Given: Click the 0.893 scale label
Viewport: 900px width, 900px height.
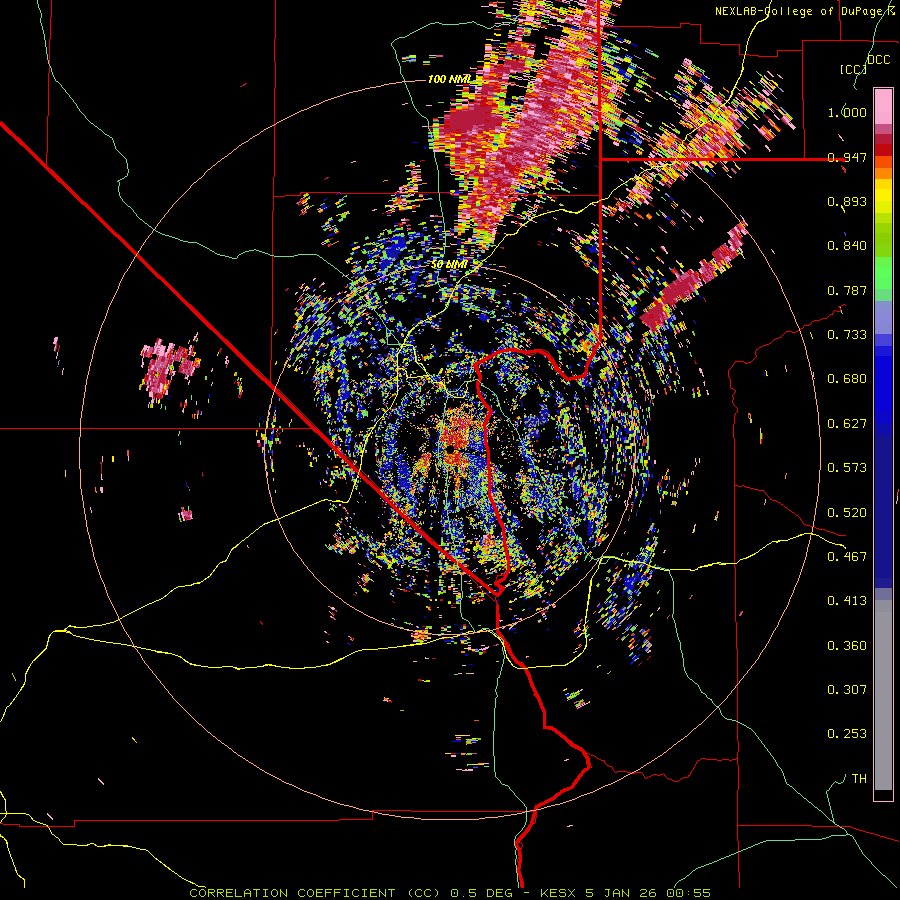Looking at the screenshot, I should coord(847,201).
